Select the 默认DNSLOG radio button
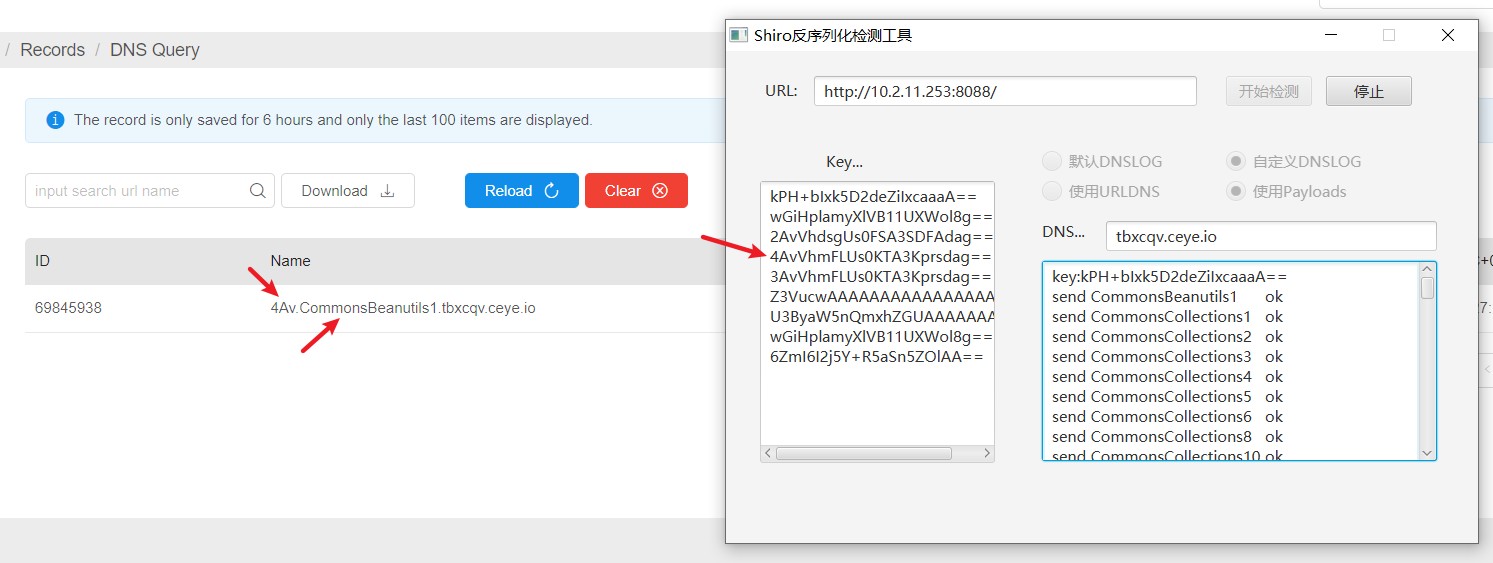1493x563 pixels. (1051, 161)
